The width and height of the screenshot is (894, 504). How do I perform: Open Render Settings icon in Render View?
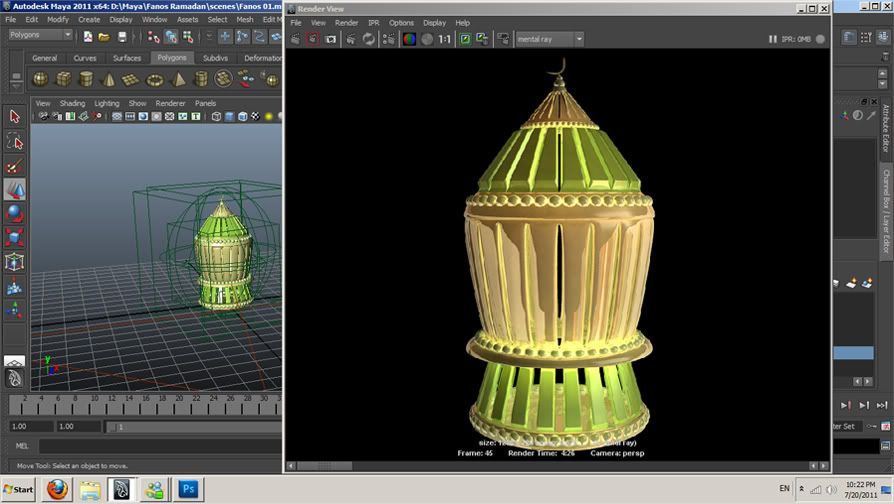[x=389, y=39]
